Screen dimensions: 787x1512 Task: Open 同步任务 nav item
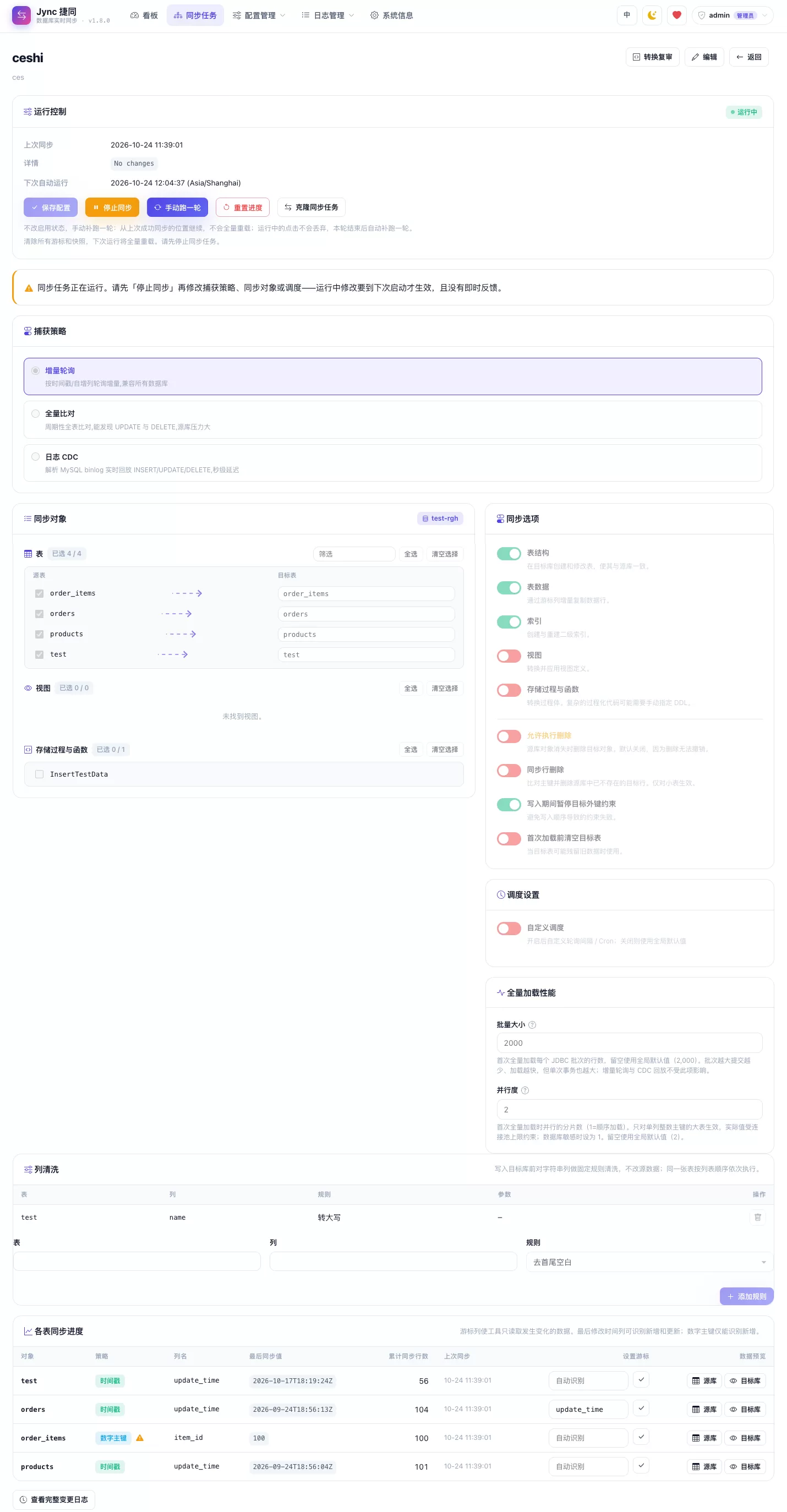tap(195, 15)
